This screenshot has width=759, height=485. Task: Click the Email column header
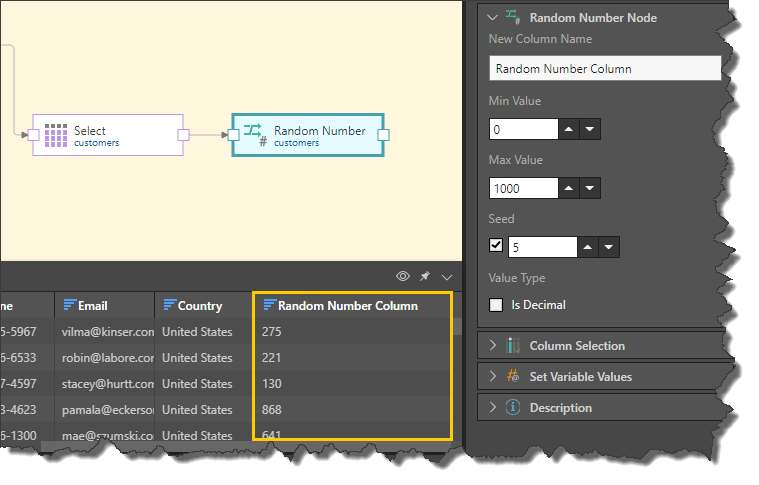pos(92,306)
